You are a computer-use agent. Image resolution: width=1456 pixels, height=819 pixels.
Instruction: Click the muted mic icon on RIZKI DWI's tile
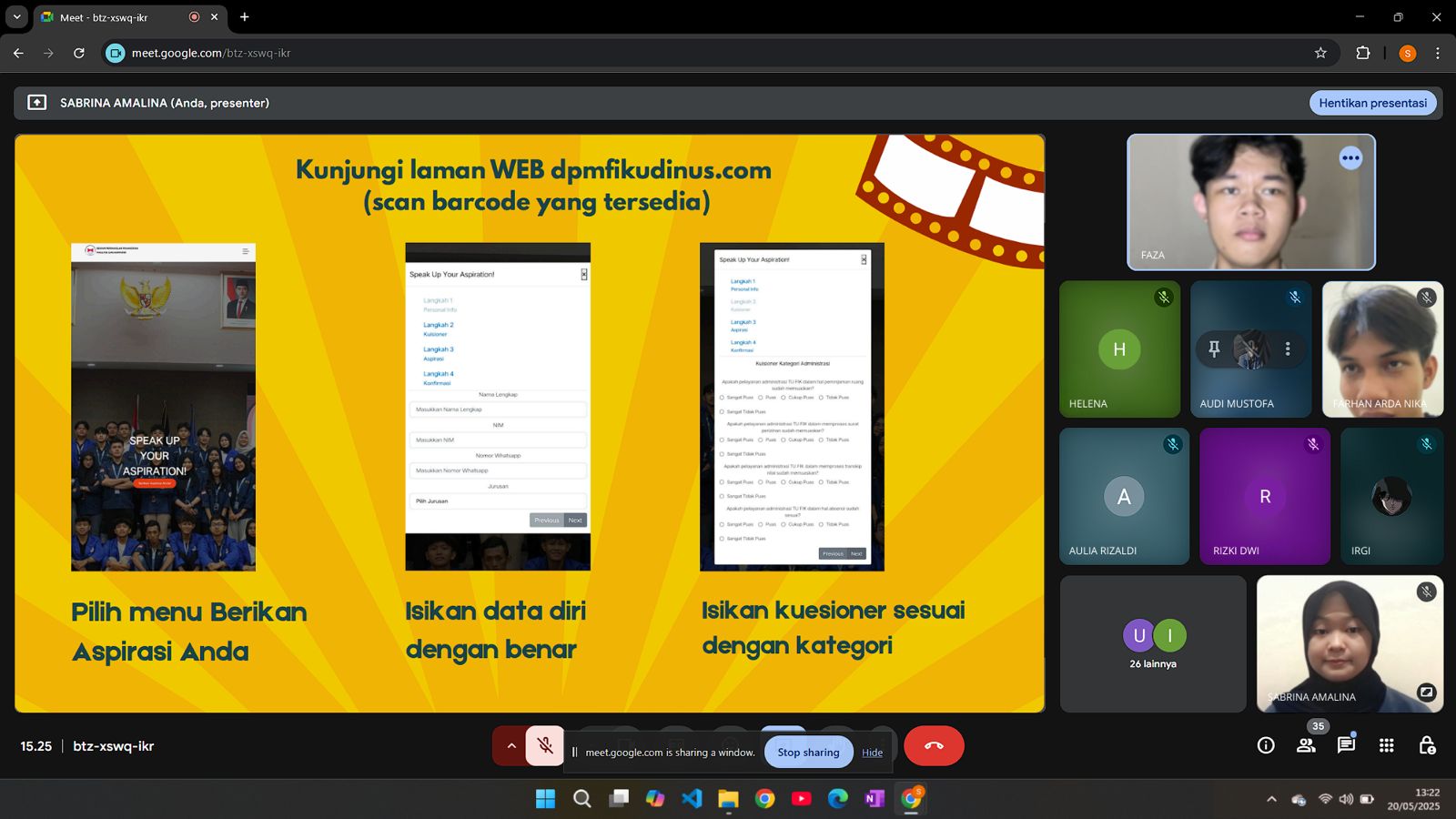pos(1313,444)
